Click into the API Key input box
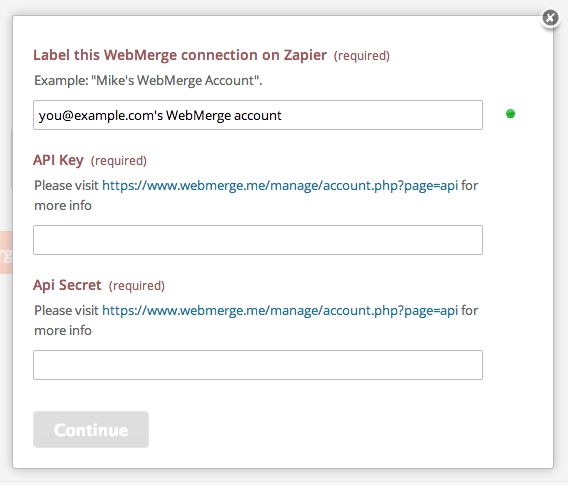The width and height of the screenshot is (568, 485). (258, 240)
